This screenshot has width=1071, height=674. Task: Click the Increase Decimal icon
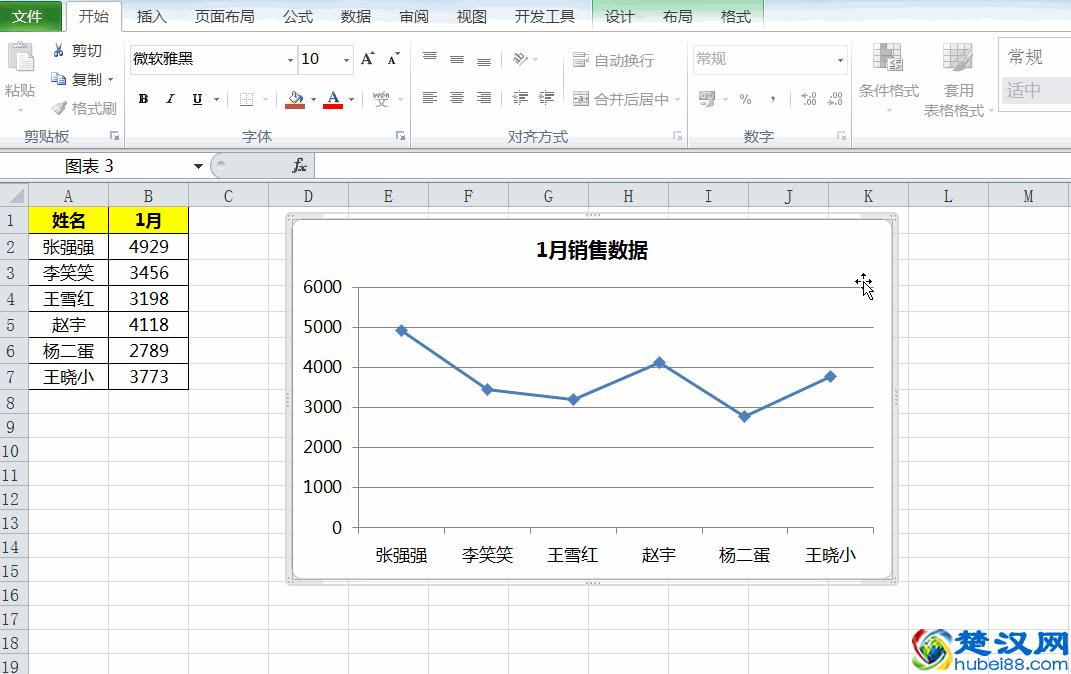[x=808, y=99]
